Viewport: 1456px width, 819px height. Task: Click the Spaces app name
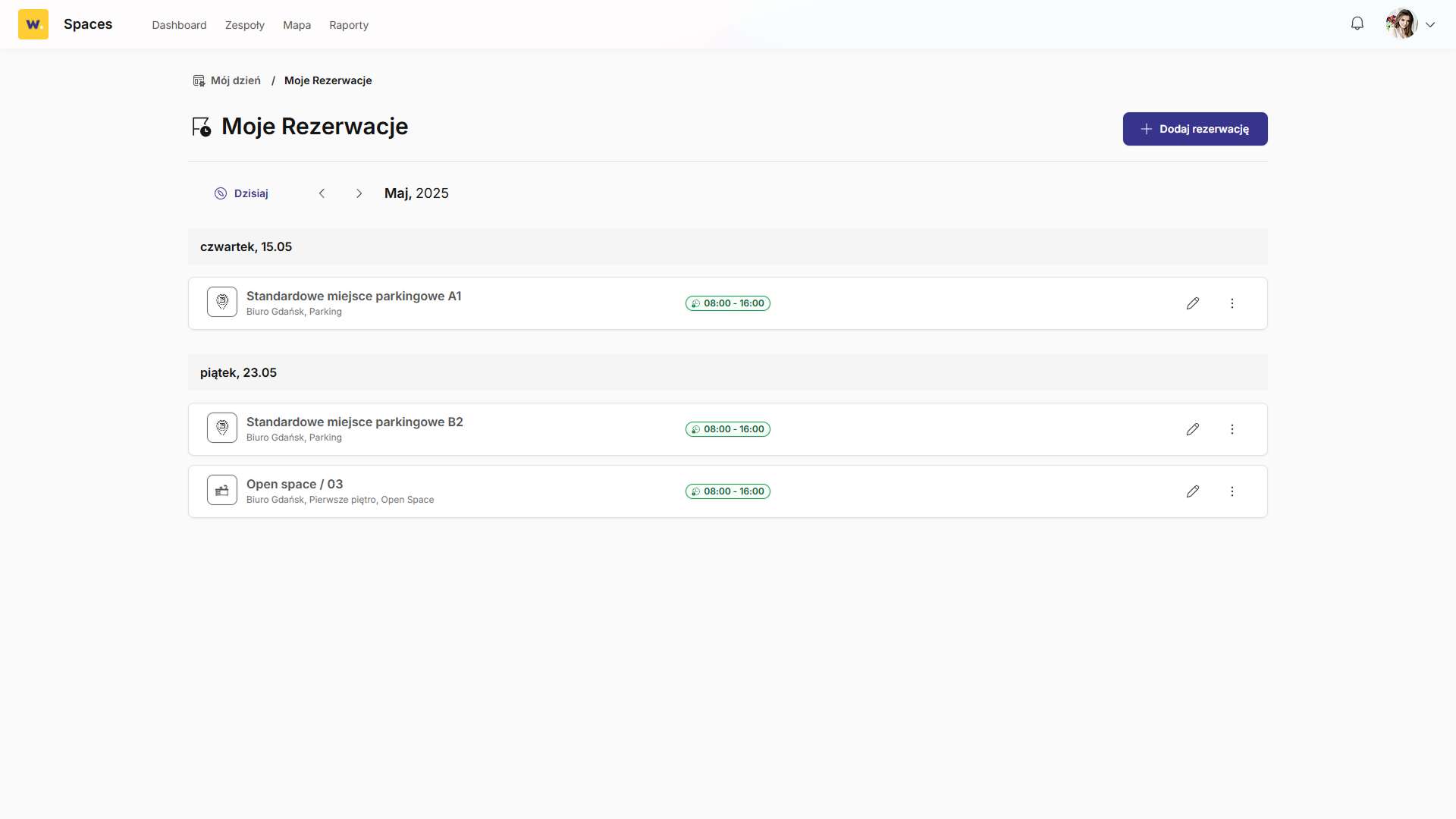[88, 24]
